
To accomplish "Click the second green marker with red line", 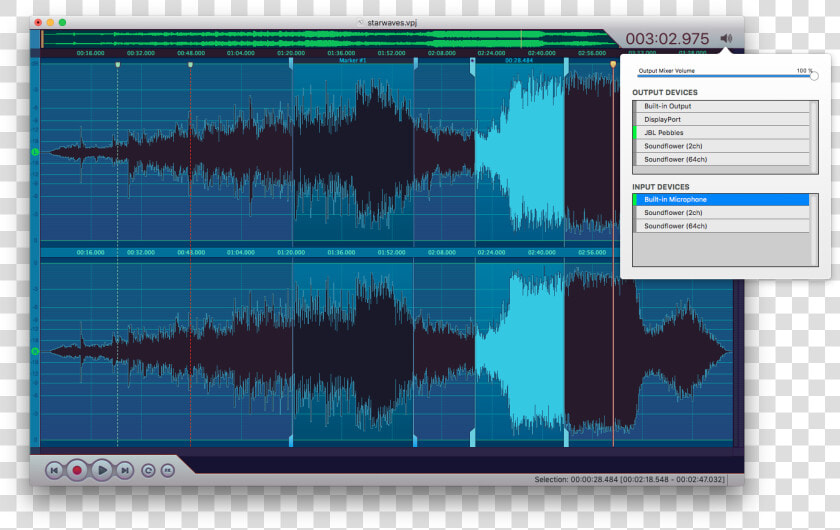I will point(190,65).
